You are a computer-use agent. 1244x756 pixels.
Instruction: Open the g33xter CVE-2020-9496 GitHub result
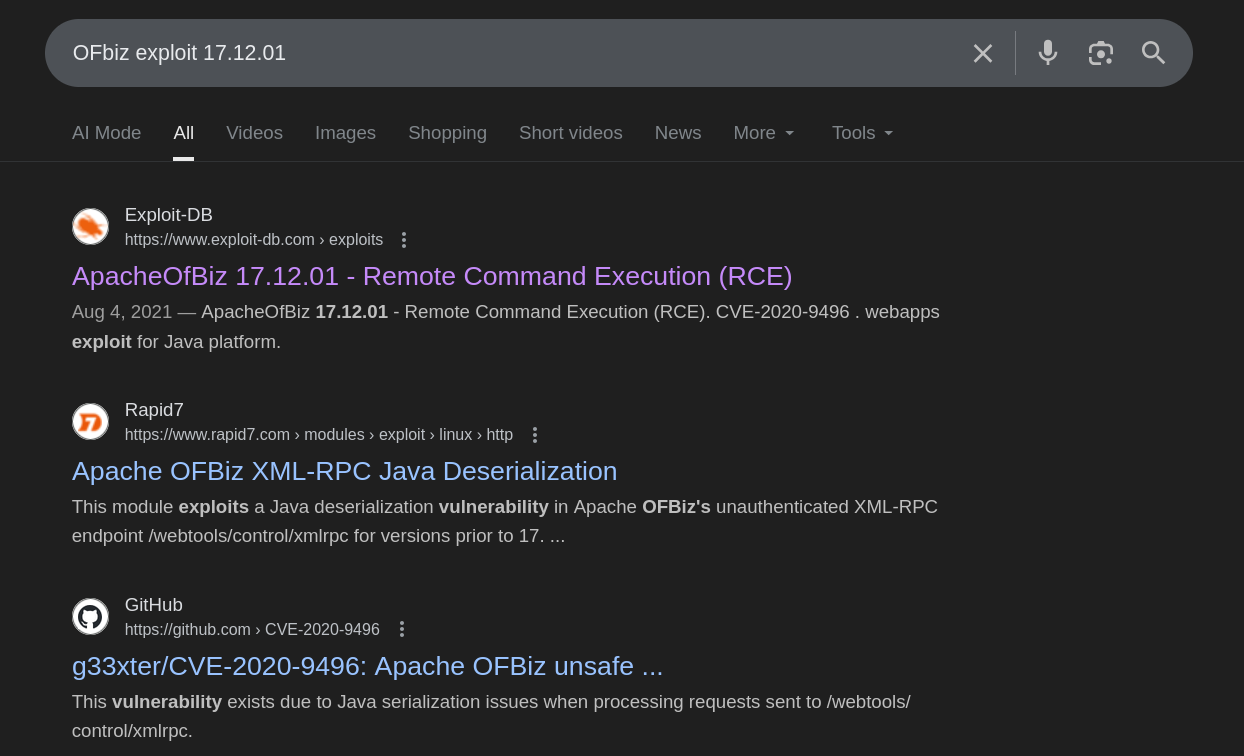coord(367,666)
